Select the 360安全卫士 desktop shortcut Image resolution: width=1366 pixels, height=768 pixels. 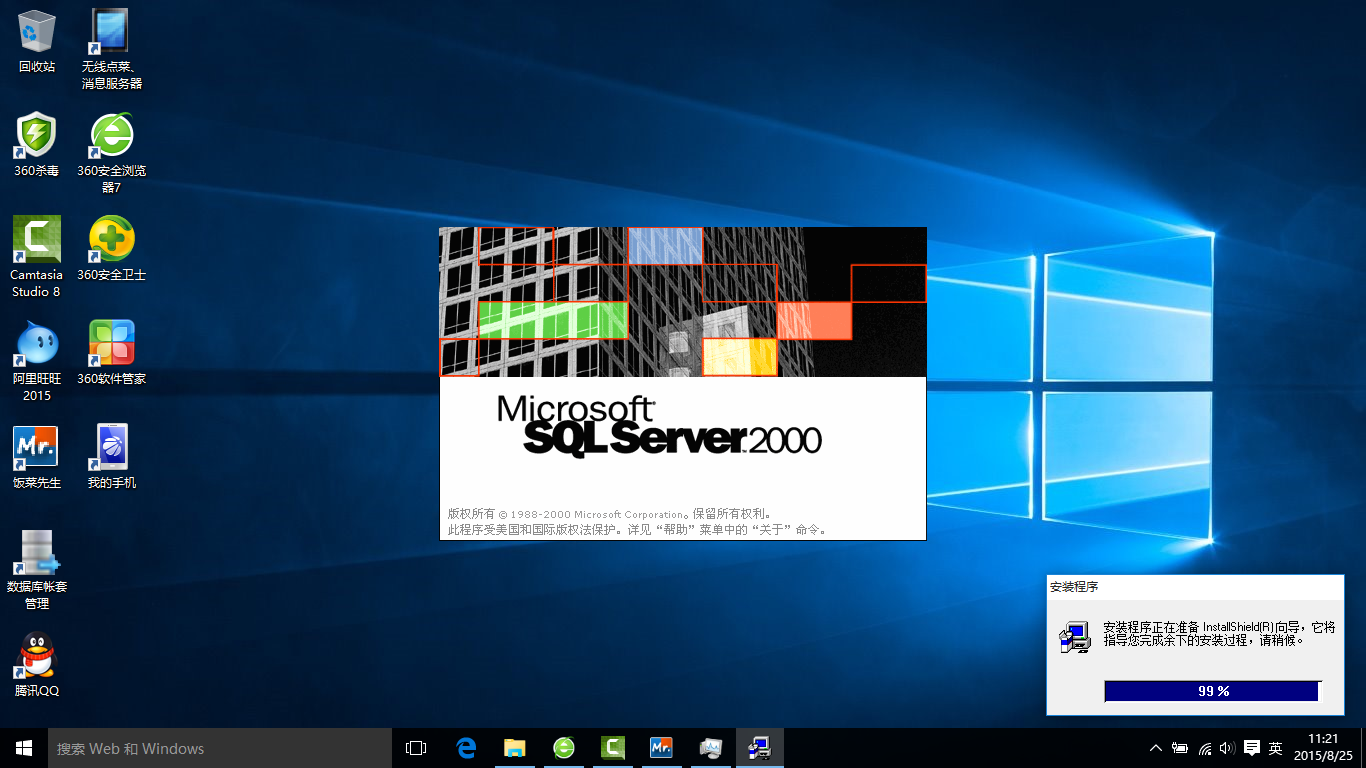pos(112,248)
